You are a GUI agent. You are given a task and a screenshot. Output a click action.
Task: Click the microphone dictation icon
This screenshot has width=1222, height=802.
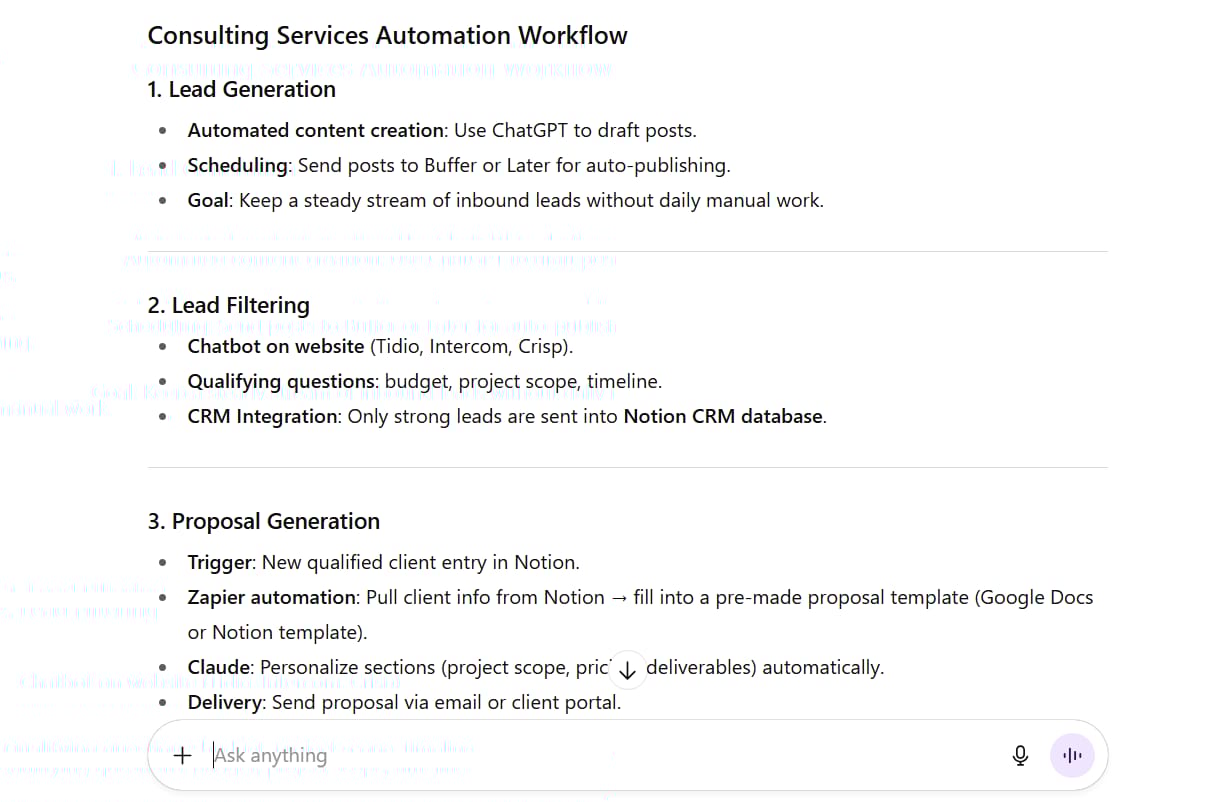pyautogui.click(x=1020, y=756)
